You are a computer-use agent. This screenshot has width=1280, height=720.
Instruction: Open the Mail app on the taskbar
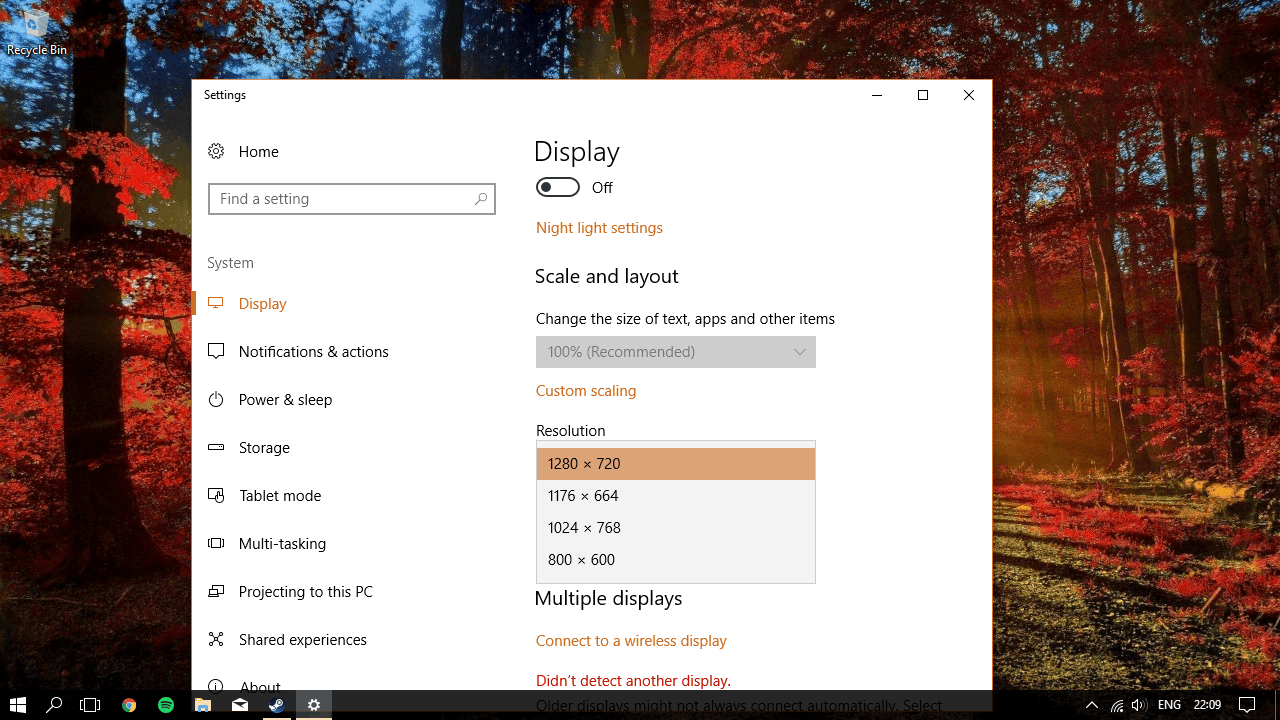click(240, 705)
